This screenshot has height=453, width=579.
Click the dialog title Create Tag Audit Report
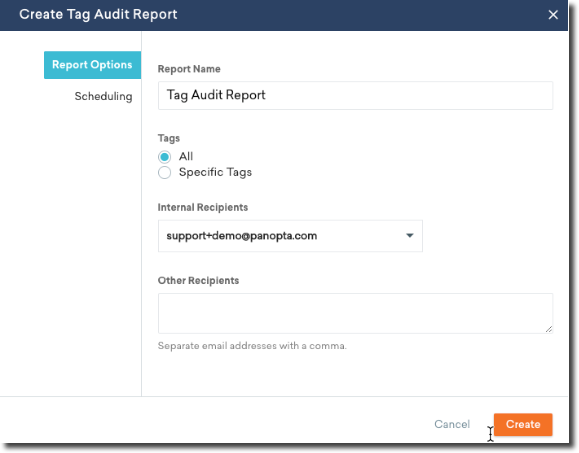click(98, 14)
